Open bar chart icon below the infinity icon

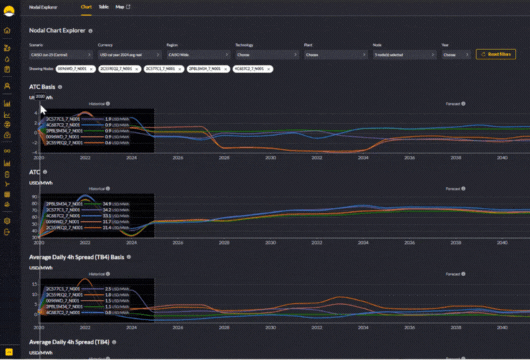coord(7,163)
